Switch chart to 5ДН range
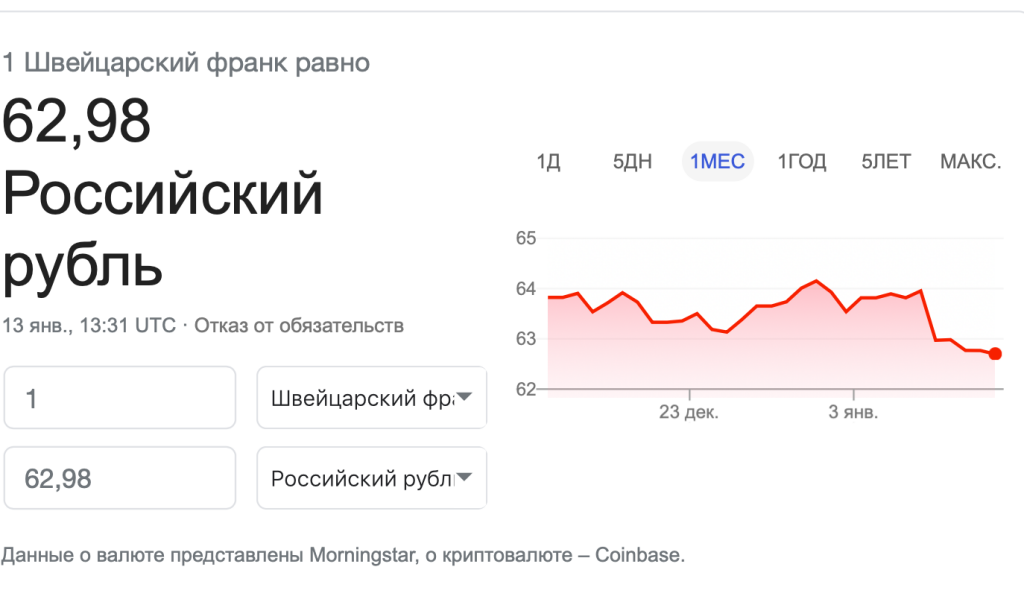 [x=632, y=161]
